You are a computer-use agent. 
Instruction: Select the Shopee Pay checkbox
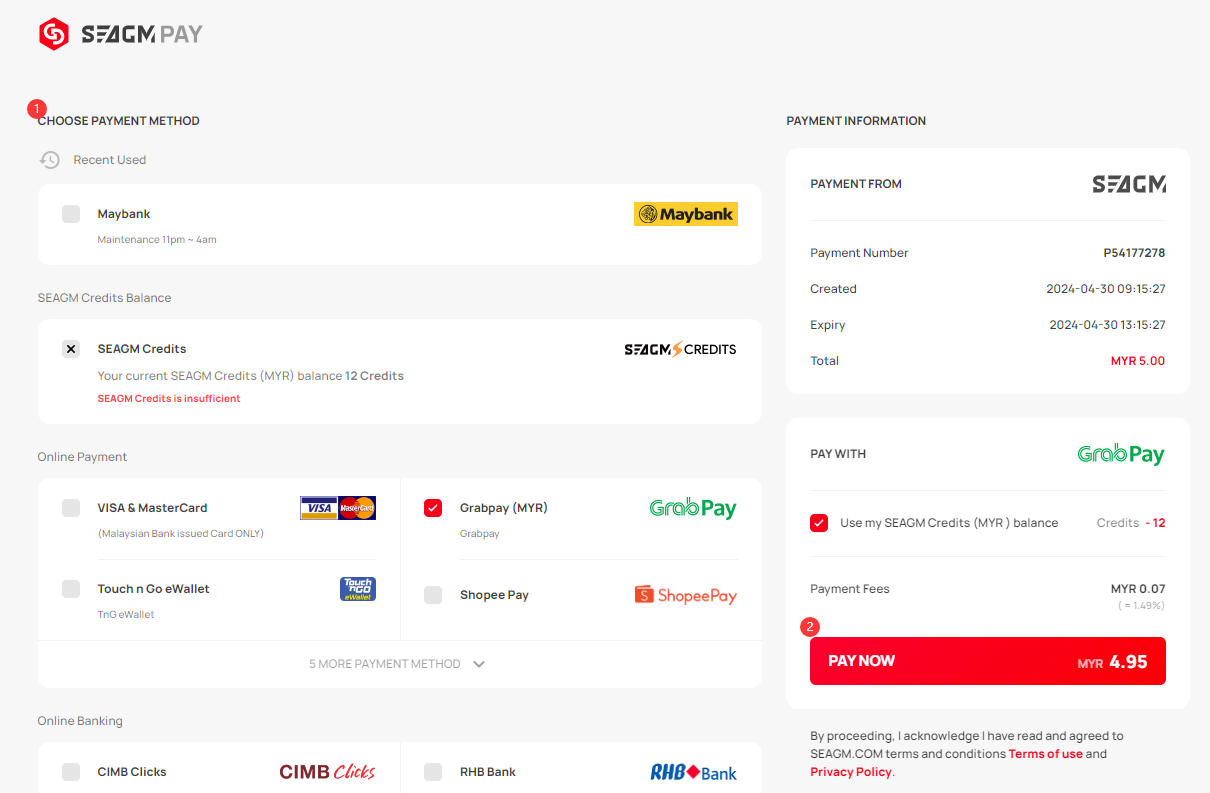[433, 595]
